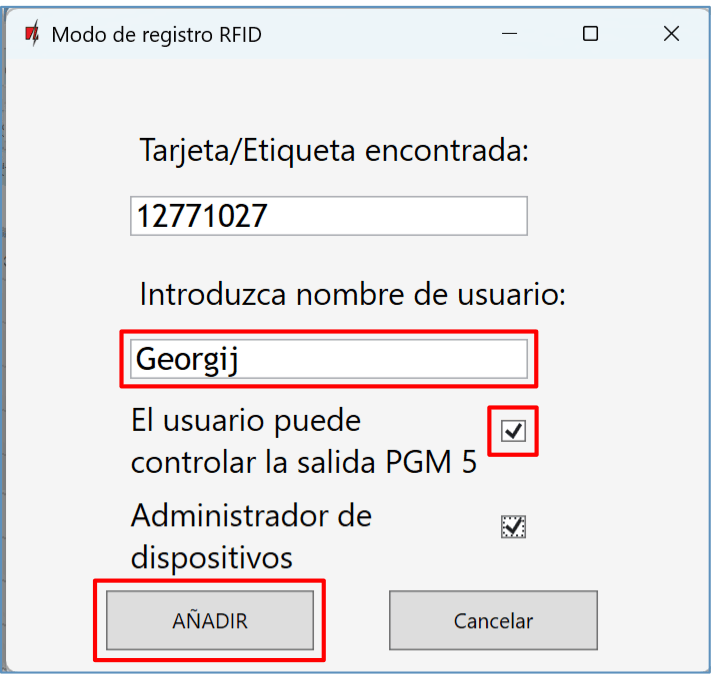The height and width of the screenshot is (680, 714).
Task: Toggle the Administrador de dispositivos checkbox
Action: (513, 527)
